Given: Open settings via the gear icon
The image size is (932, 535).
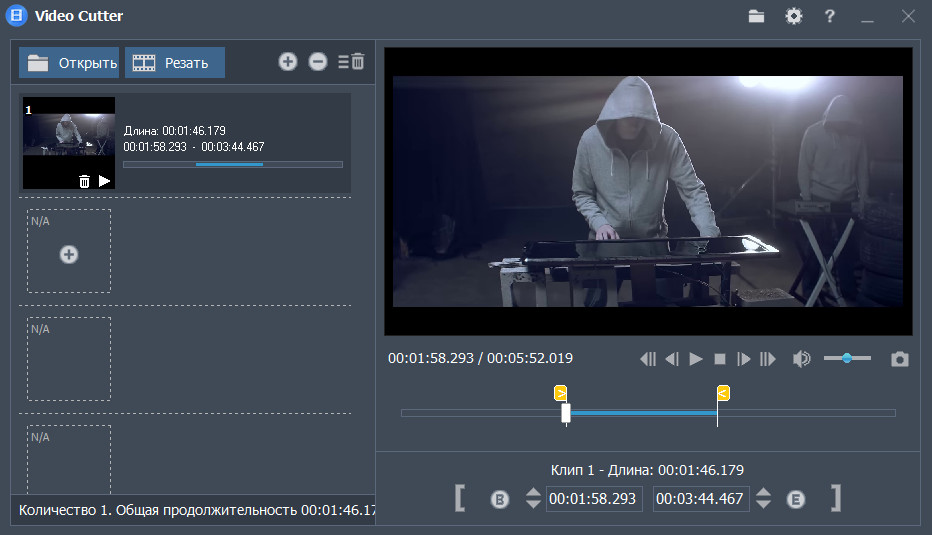Looking at the screenshot, I should pos(794,16).
